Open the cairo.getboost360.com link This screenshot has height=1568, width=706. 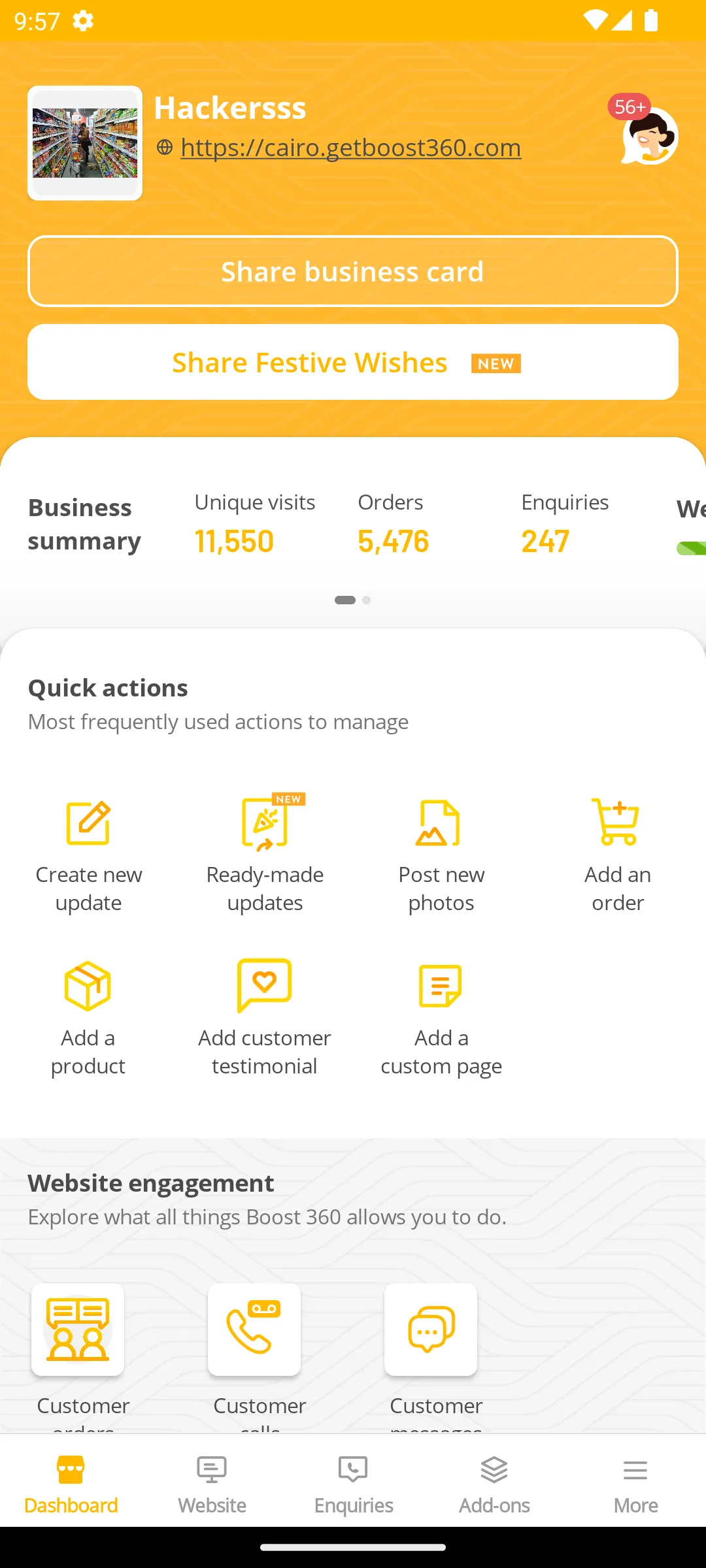350,148
